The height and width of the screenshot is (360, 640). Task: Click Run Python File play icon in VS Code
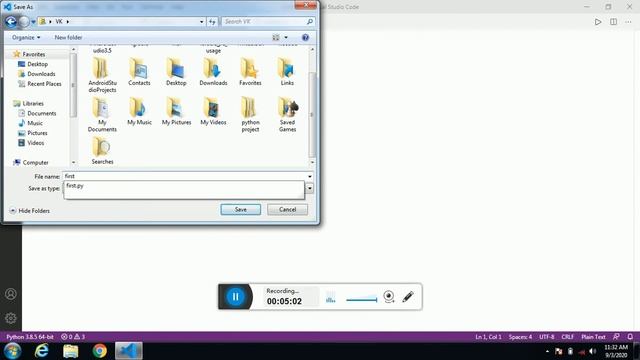[598, 22]
